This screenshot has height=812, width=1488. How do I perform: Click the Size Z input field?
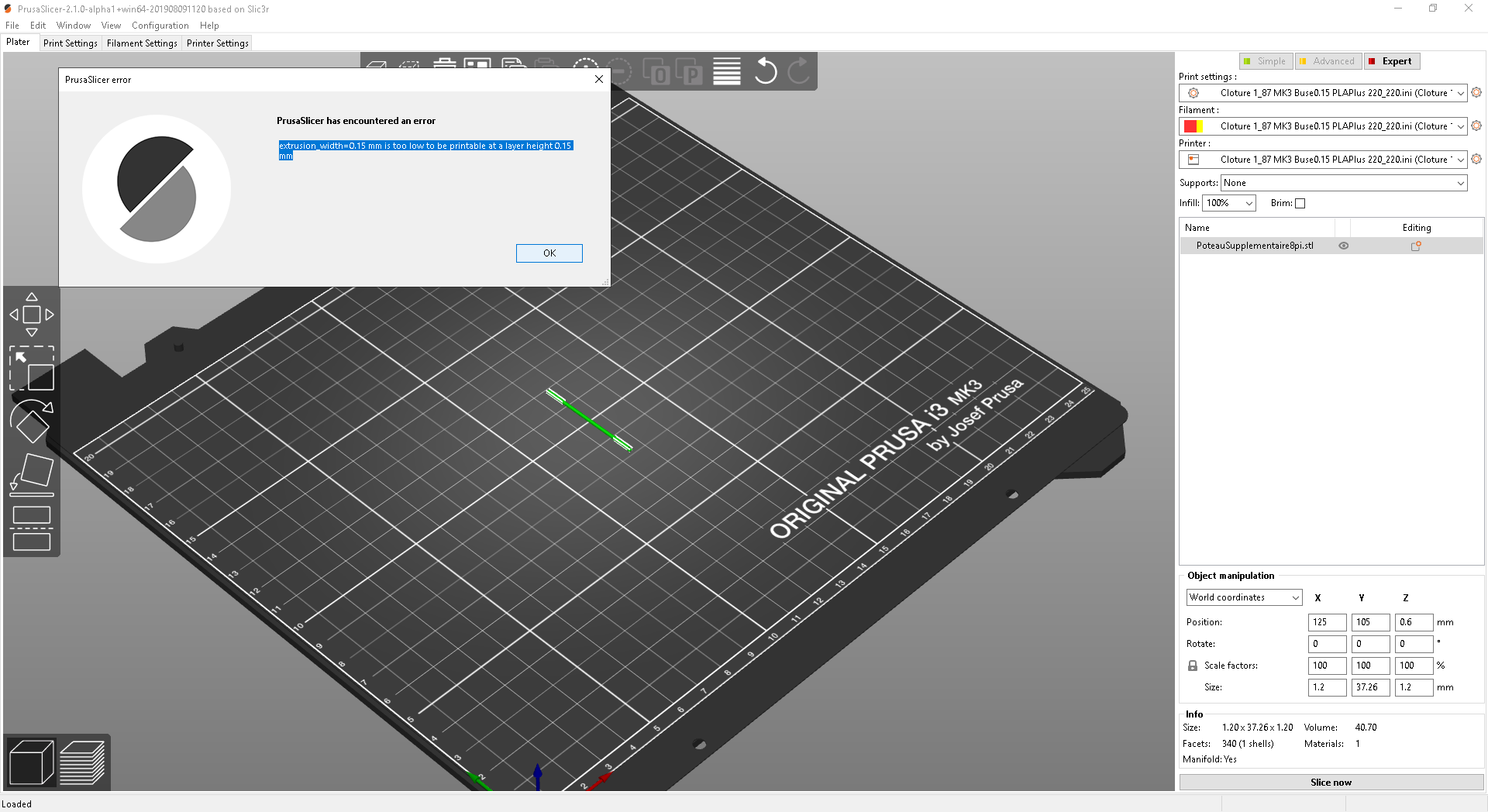[1414, 687]
